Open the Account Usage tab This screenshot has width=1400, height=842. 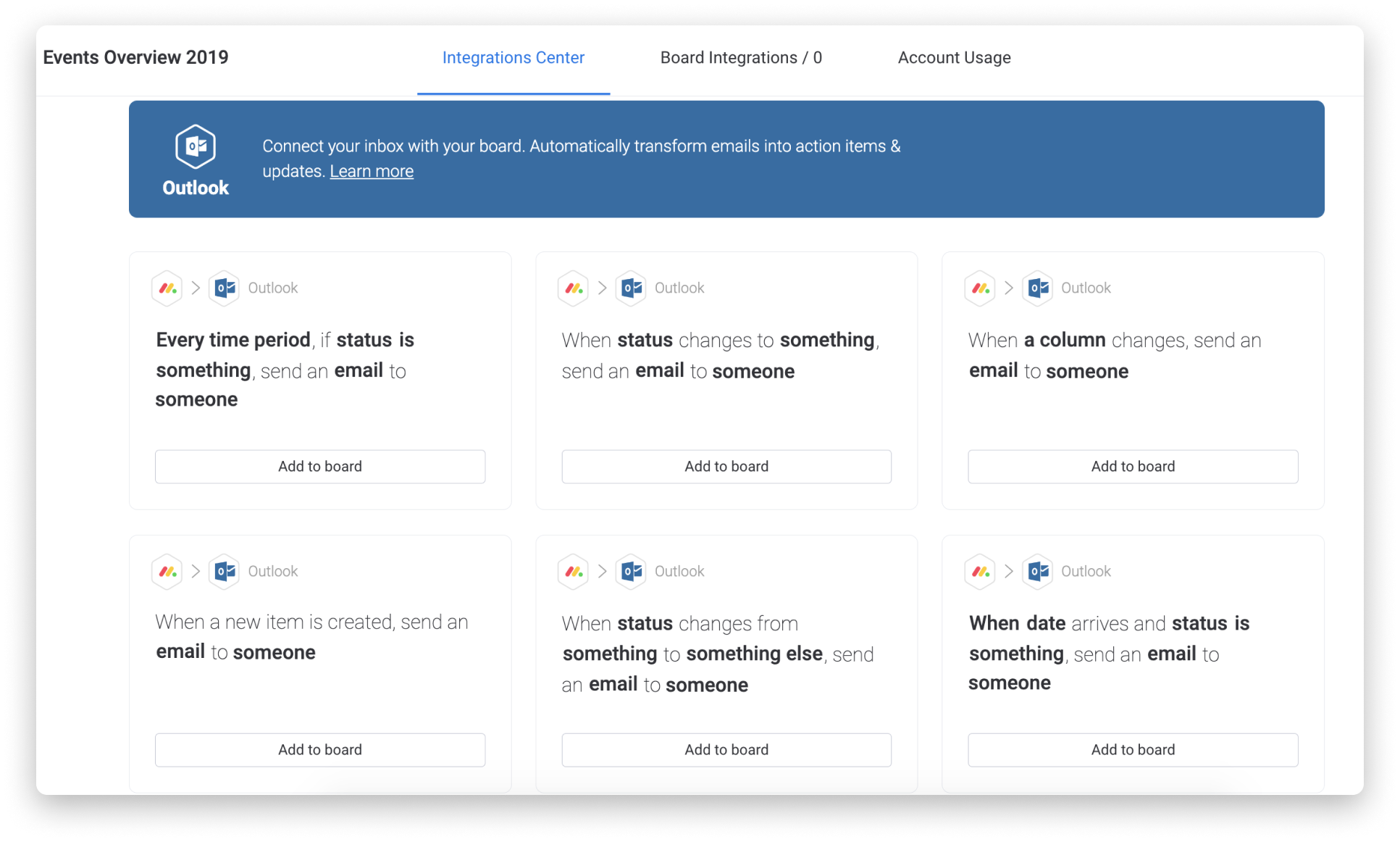(954, 57)
